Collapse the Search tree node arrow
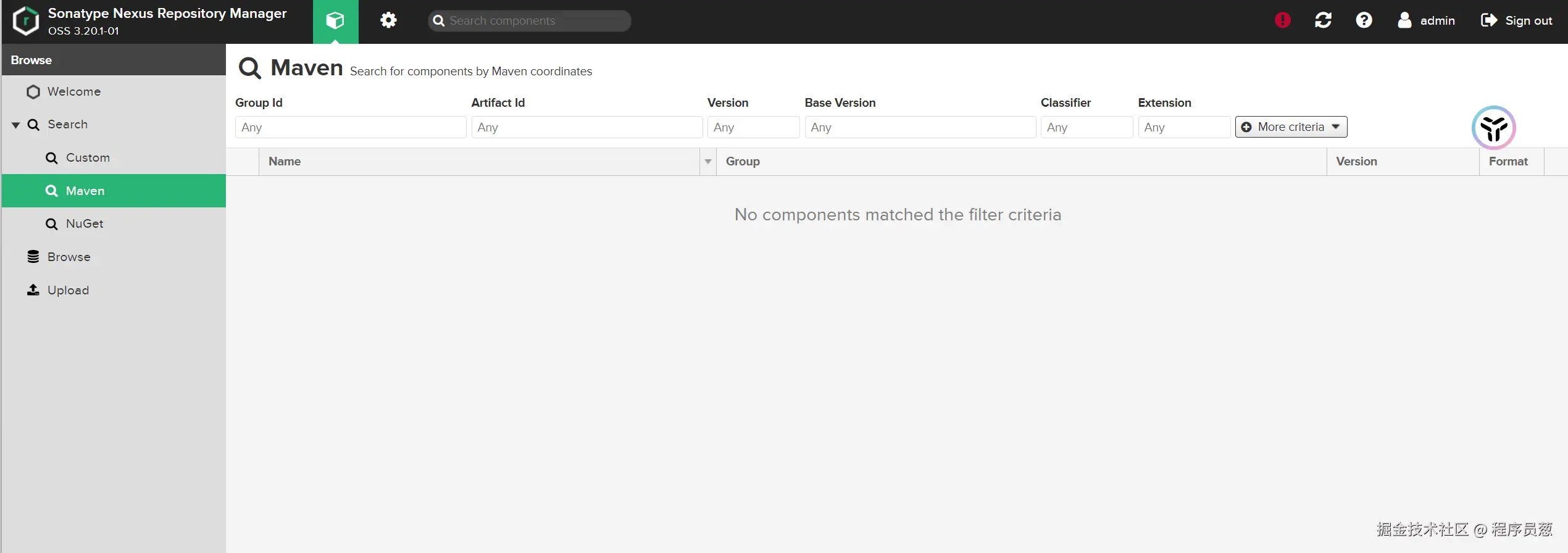The image size is (1568, 553). click(16, 125)
